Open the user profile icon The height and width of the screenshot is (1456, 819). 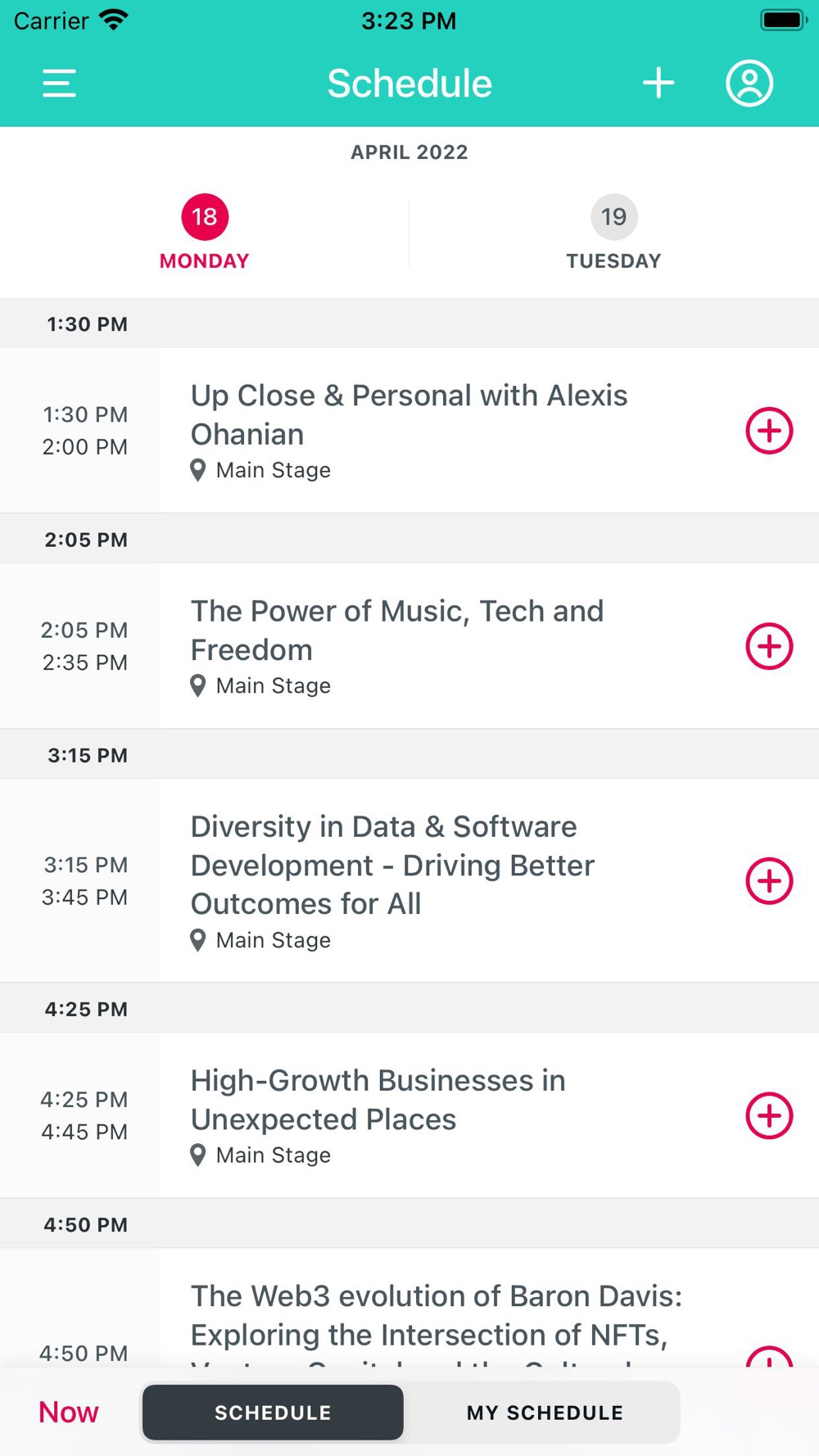tap(749, 84)
